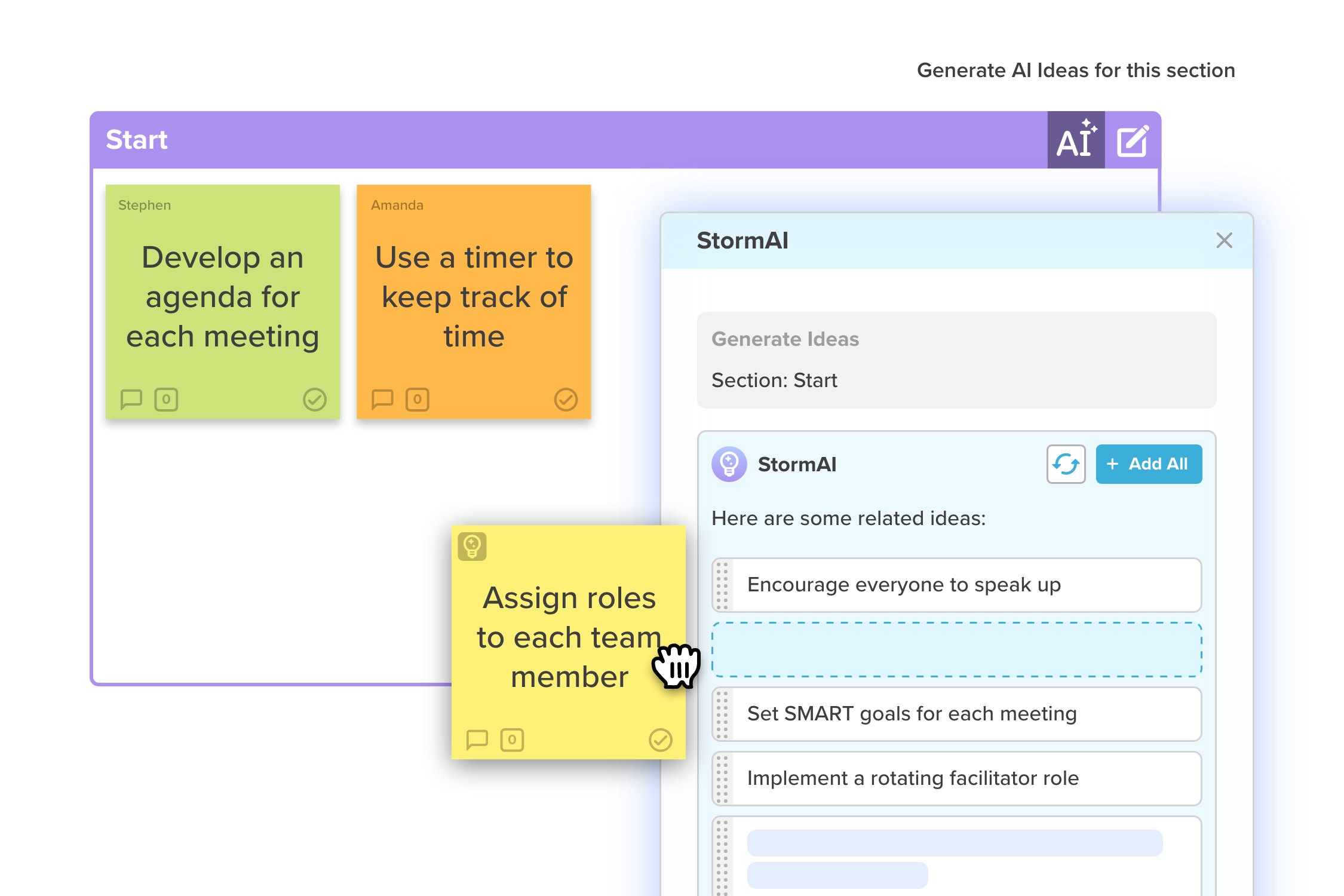Screen dimensions: 1344x896
Task: Open comments on yellow Assign roles note
Action: pyautogui.click(x=477, y=739)
